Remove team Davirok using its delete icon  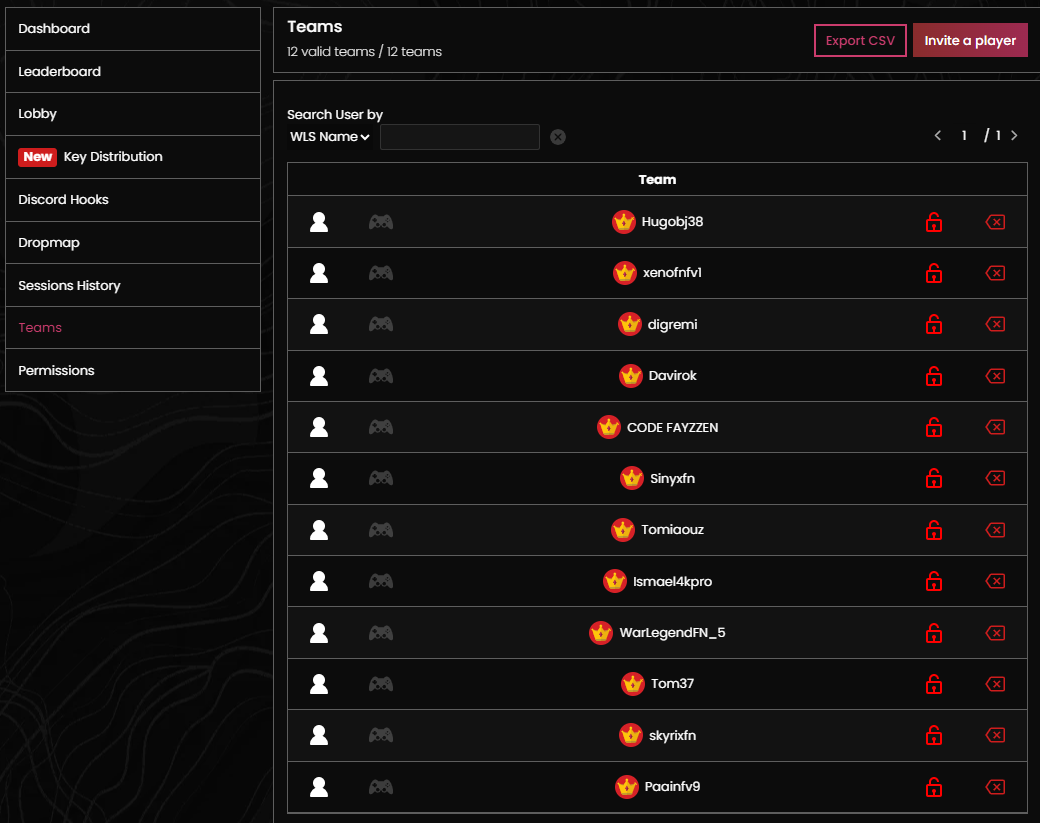995,376
